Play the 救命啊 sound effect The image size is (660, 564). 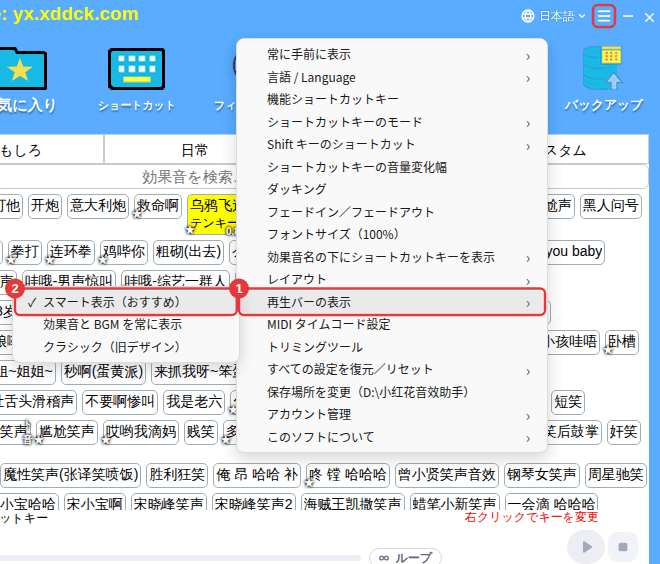[157, 206]
